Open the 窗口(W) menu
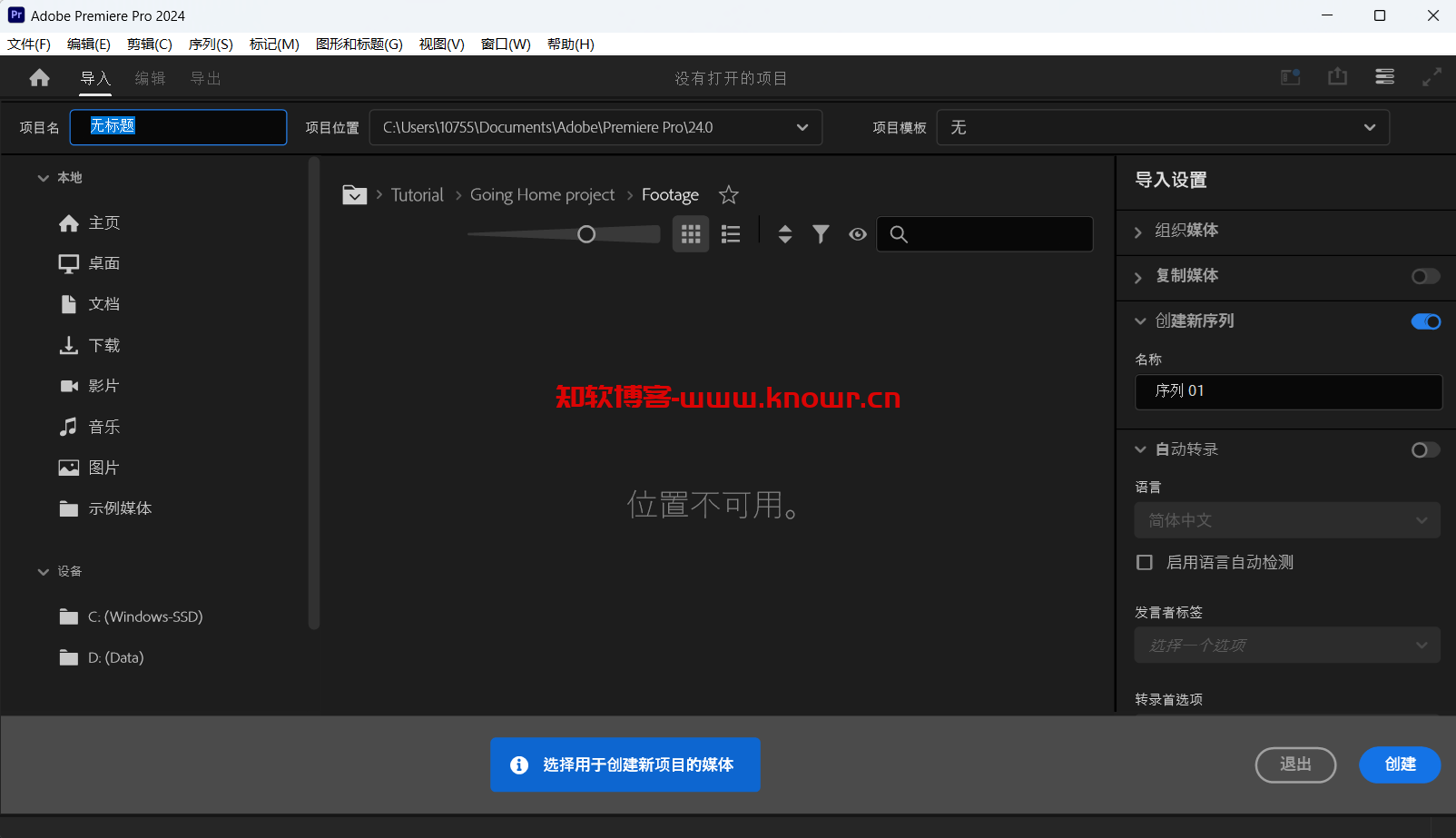This screenshot has height=838, width=1456. pos(506,44)
